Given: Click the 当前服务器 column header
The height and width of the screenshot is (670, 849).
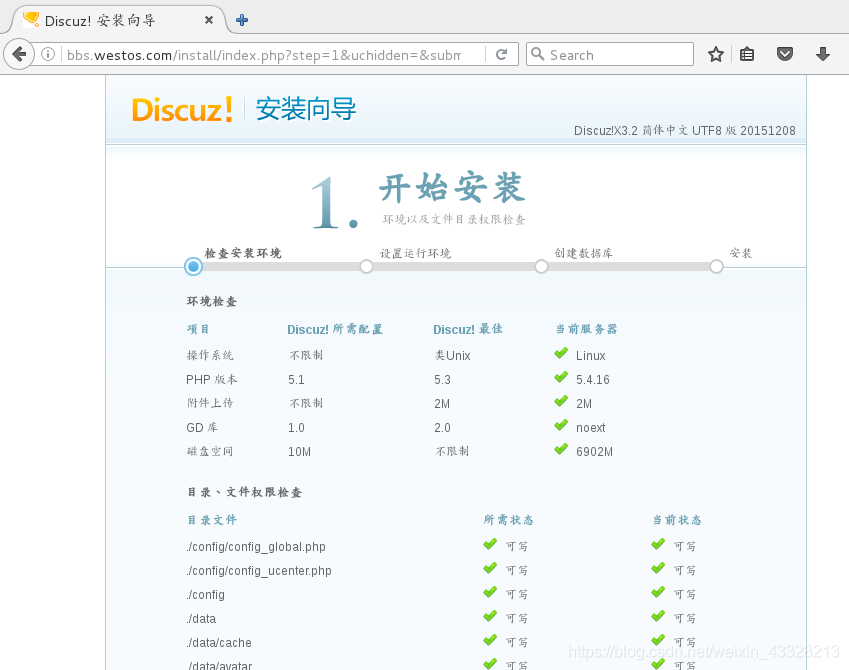Looking at the screenshot, I should click(x=586, y=329).
